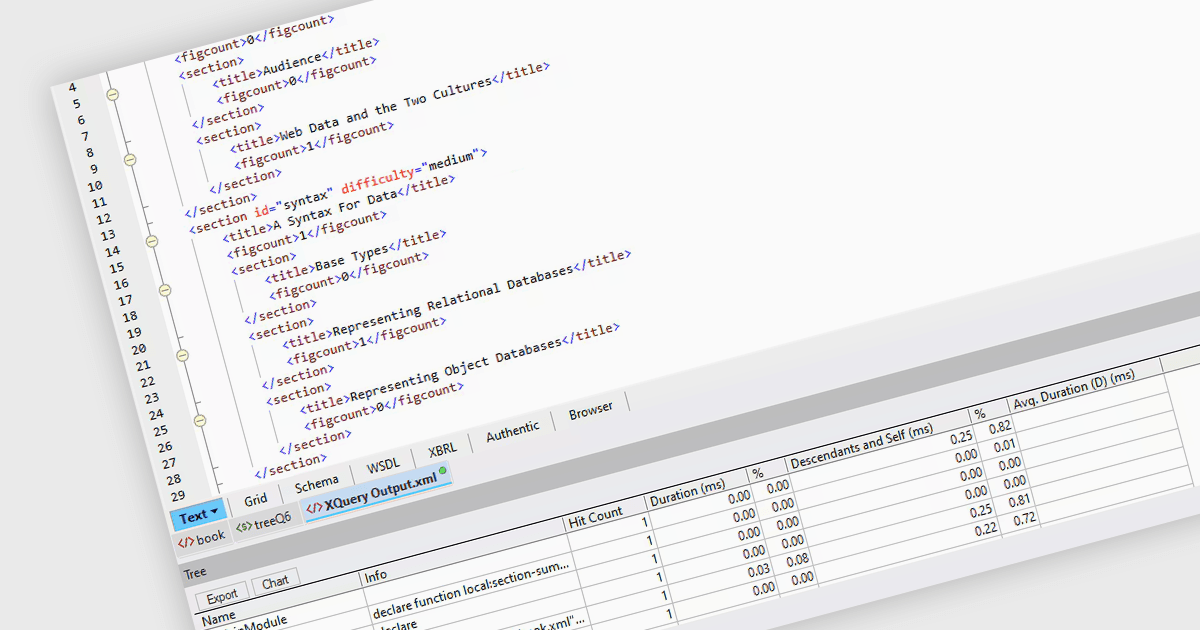Click the 'Representing Relational Databases' title text
Screen dimensions: 1200x630
(451, 301)
